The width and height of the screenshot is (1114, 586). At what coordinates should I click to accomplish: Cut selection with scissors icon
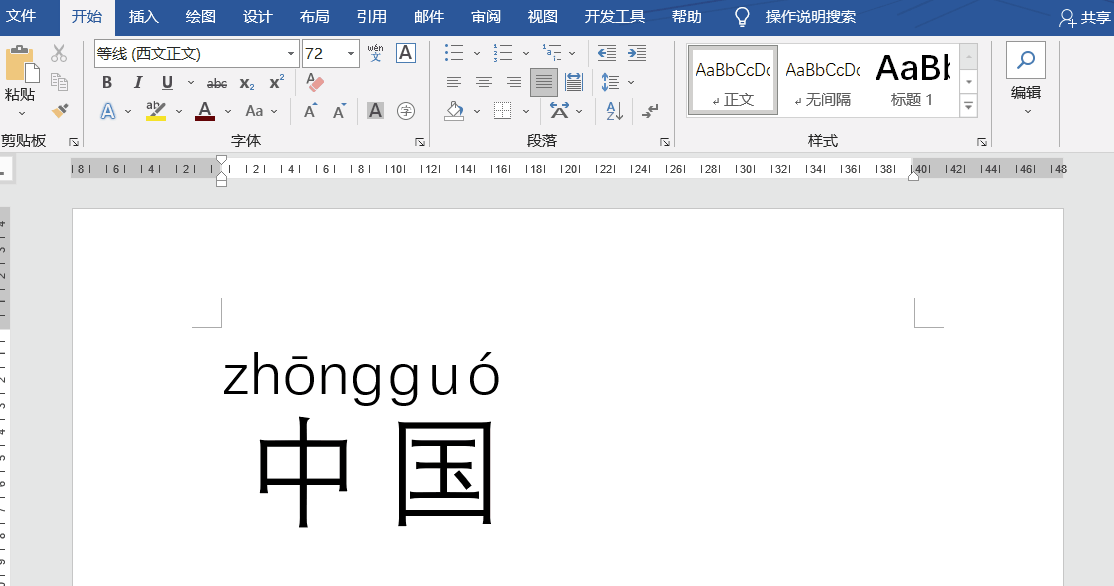click(x=59, y=53)
